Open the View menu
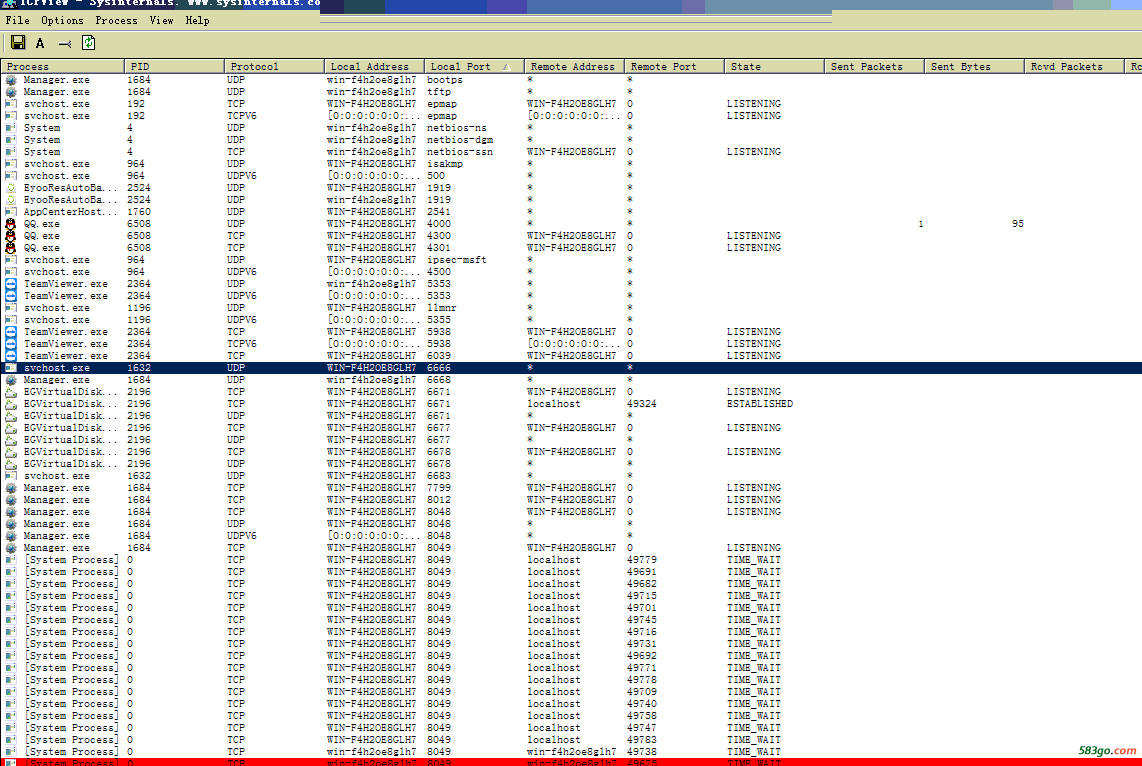The image size is (1142, 766). [161, 20]
